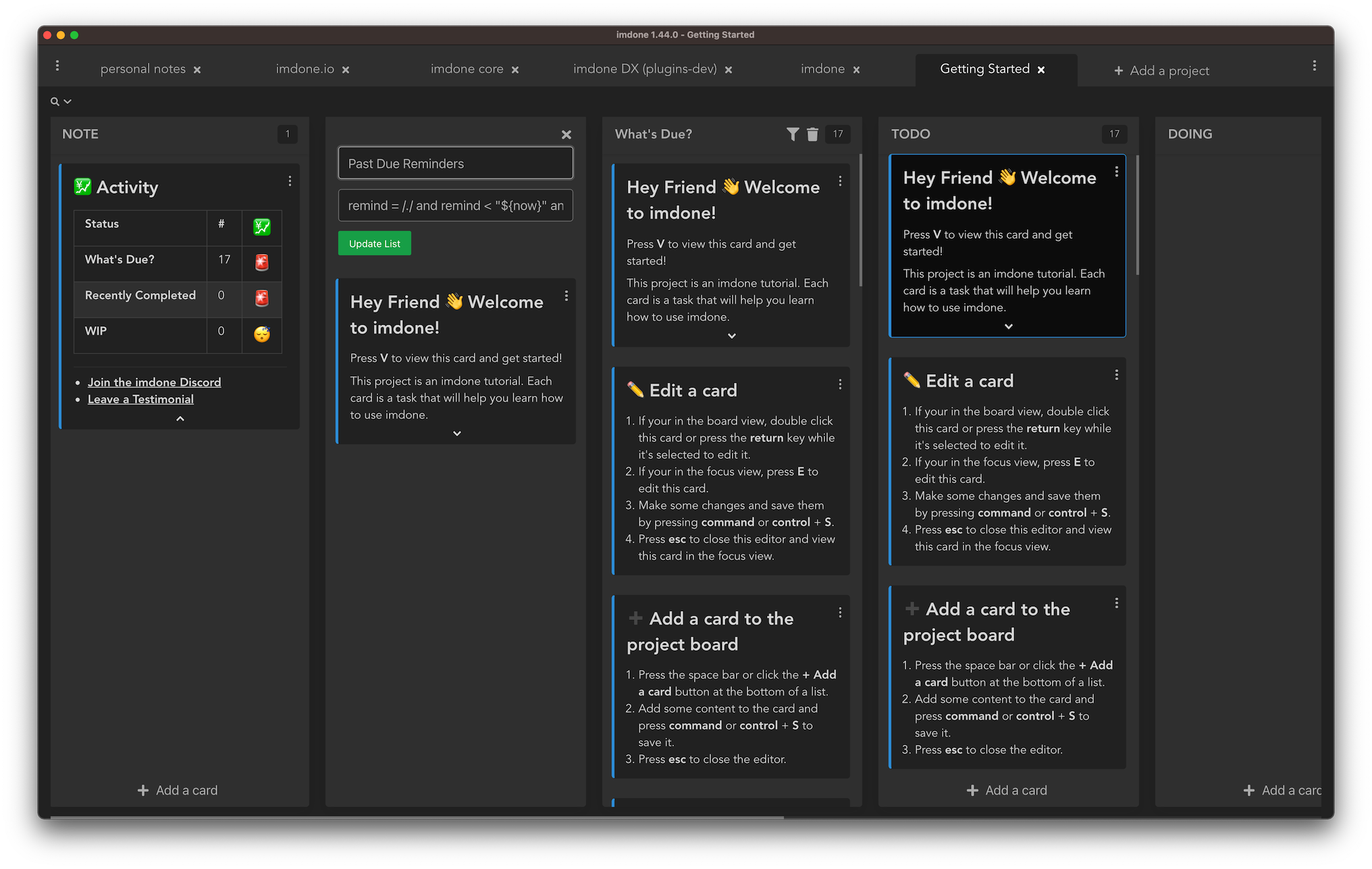The width and height of the screenshot is (1372, 869).
Task: Click Add a card in TODO list
Action: pyautogui.click(x=1007, y=790)
